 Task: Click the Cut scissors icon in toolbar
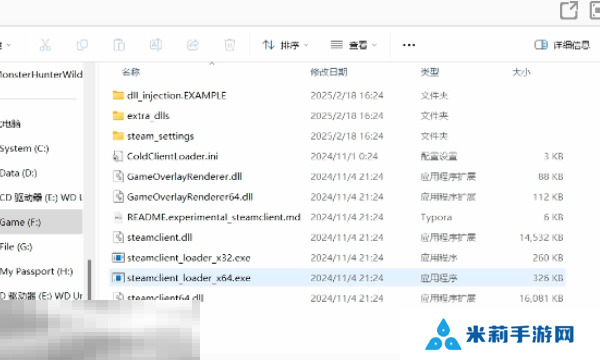45,45
